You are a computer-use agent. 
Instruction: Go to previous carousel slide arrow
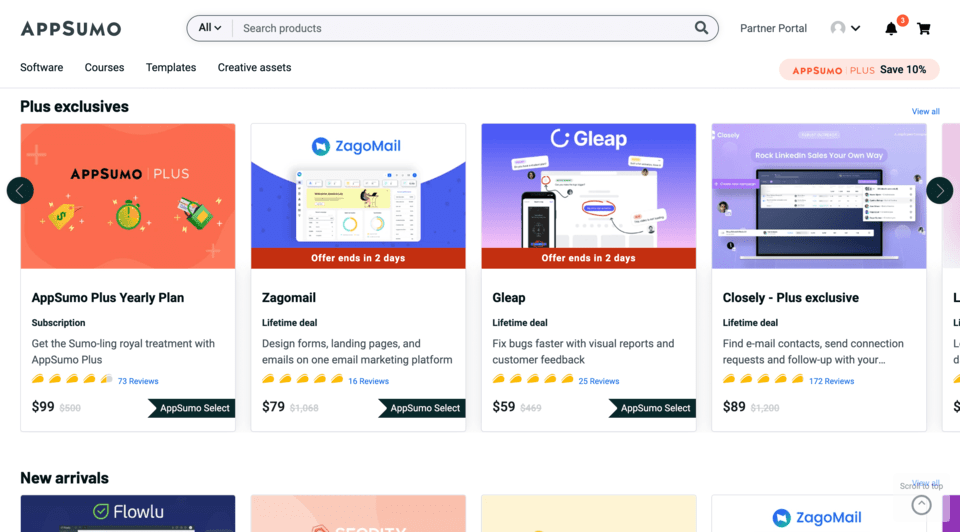coord(20,190)
